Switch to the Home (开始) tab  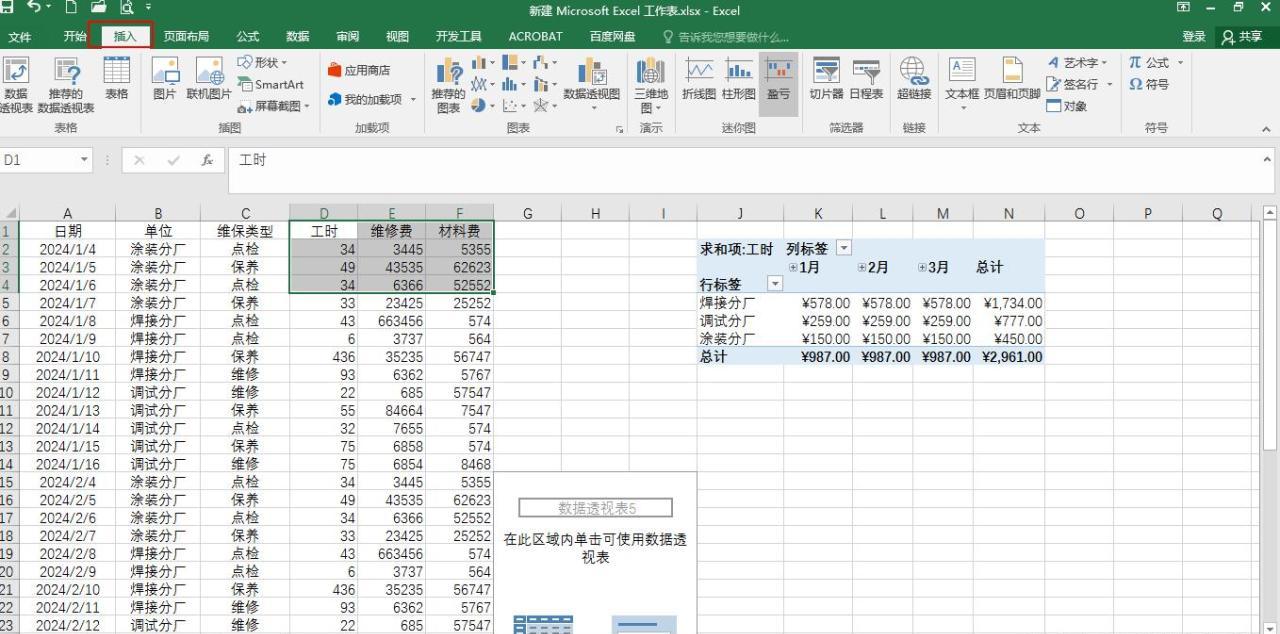[75, 37]
